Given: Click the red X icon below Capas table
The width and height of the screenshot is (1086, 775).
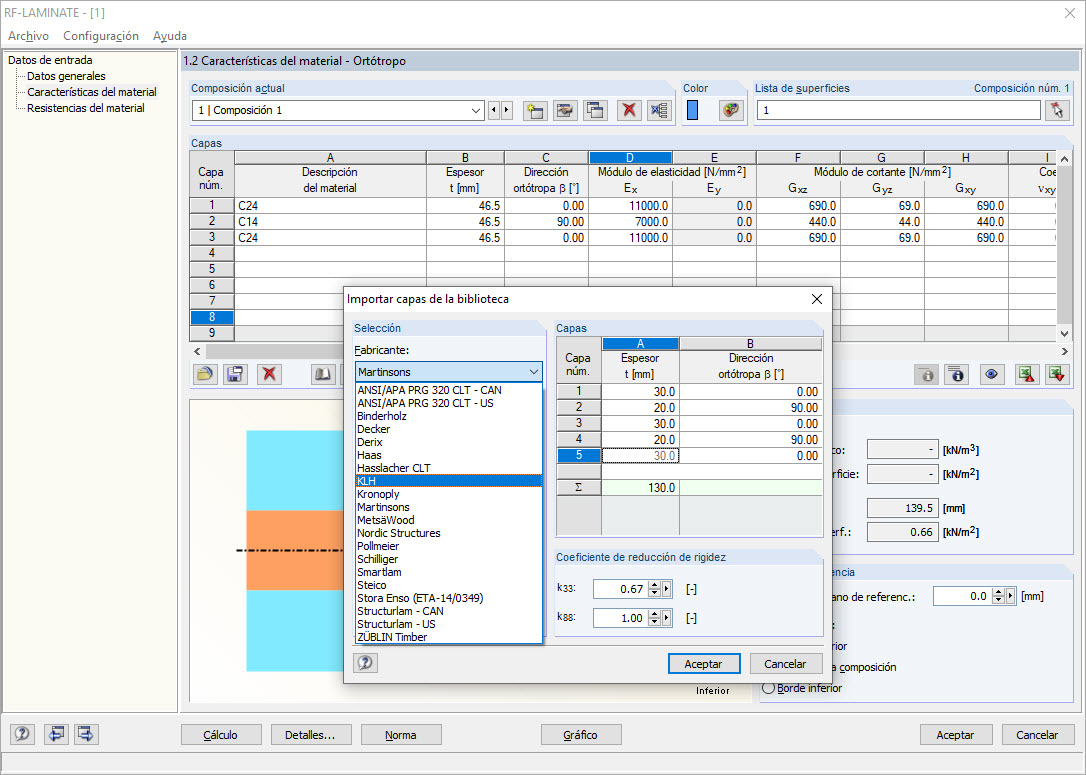Looking at the screenshot, I should [269, 375].
